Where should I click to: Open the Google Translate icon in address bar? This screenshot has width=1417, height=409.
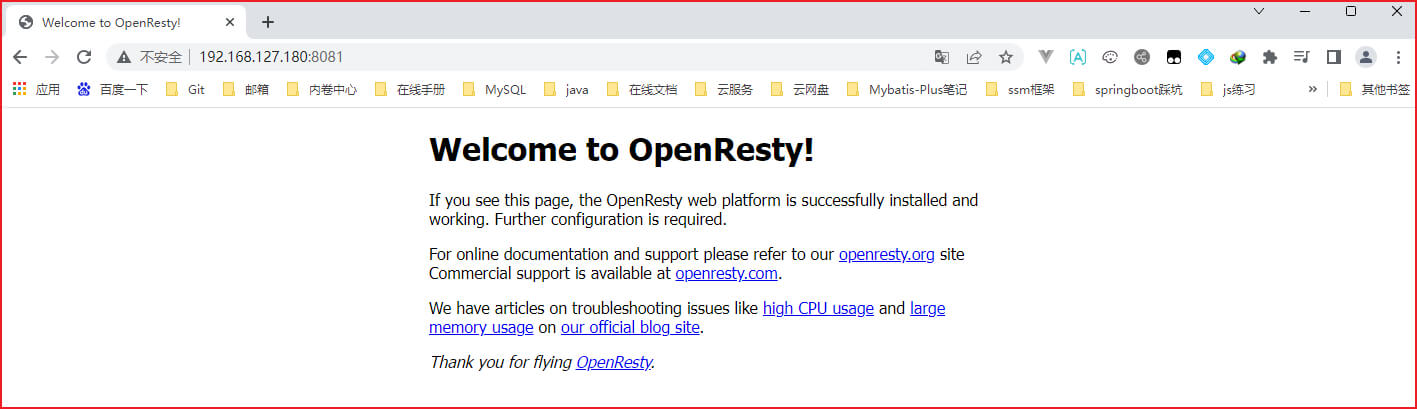(941, 57)
